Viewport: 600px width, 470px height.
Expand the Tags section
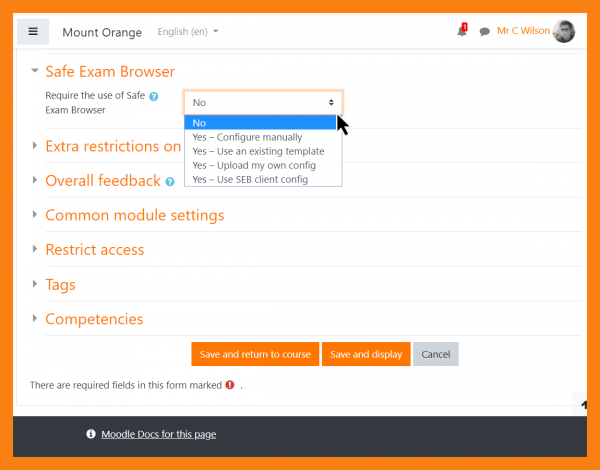coord(60,285)
